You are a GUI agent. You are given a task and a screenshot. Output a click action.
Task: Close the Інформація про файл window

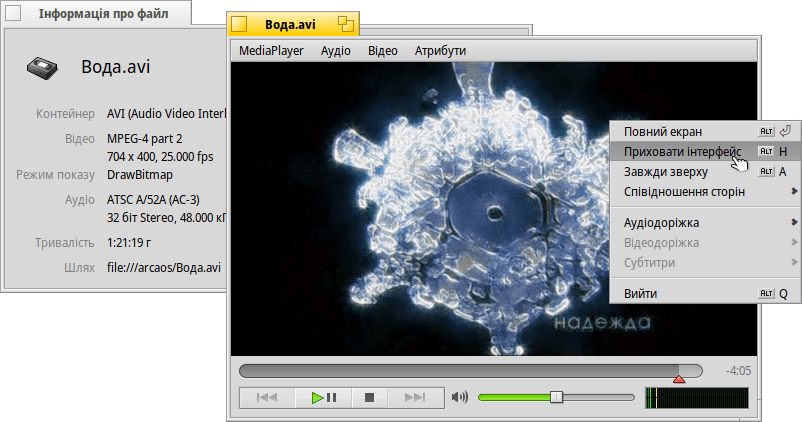(13, 13)
